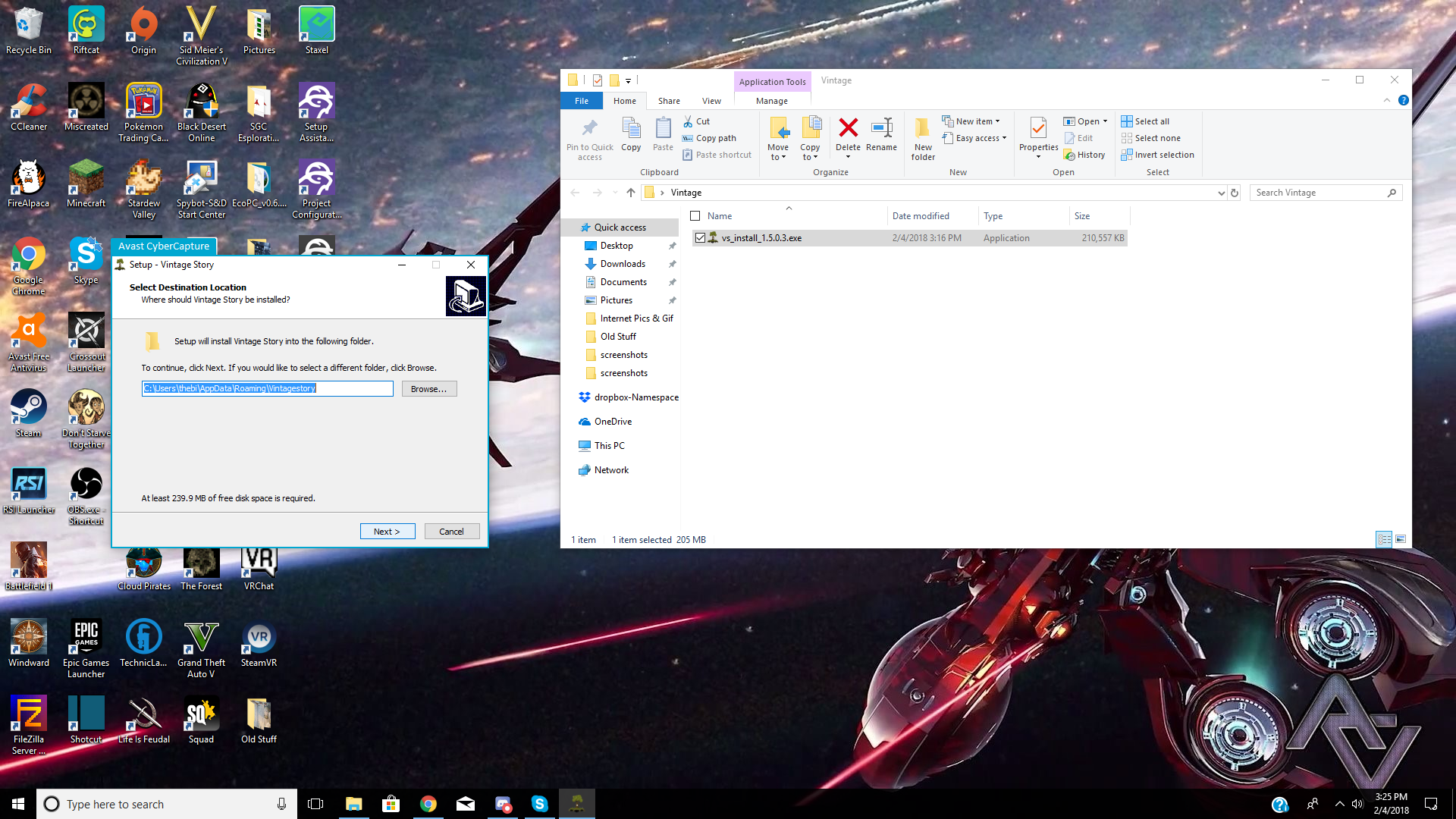Open the View ribbon tab
Viewport: 1456px width, 819px height.
[x=711, y=101]
